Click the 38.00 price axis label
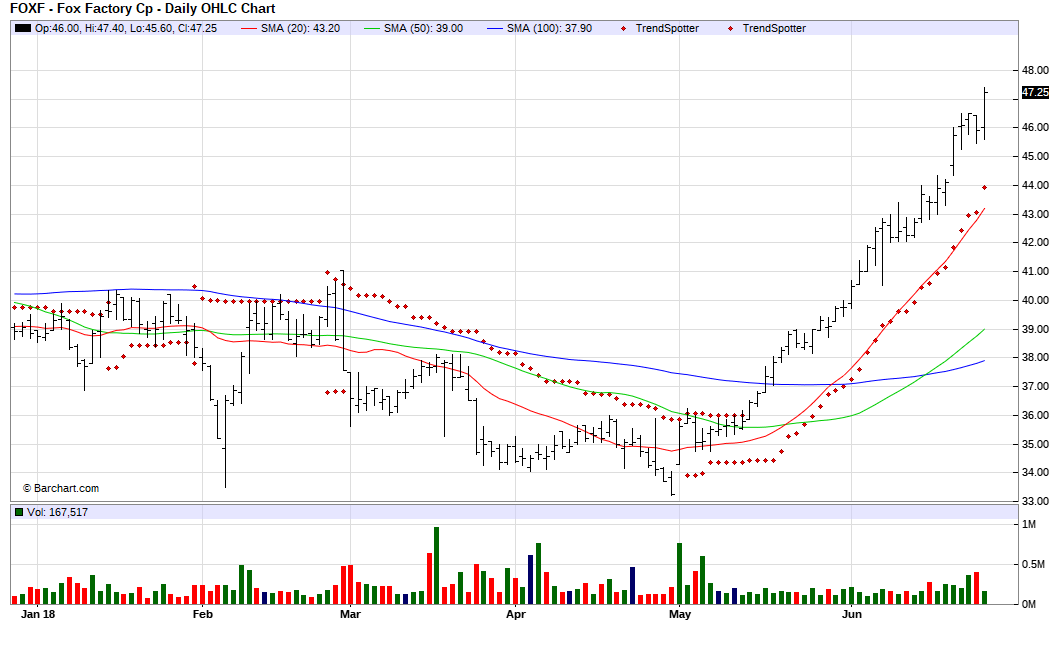1060x645 pixels. (1036, 358)
